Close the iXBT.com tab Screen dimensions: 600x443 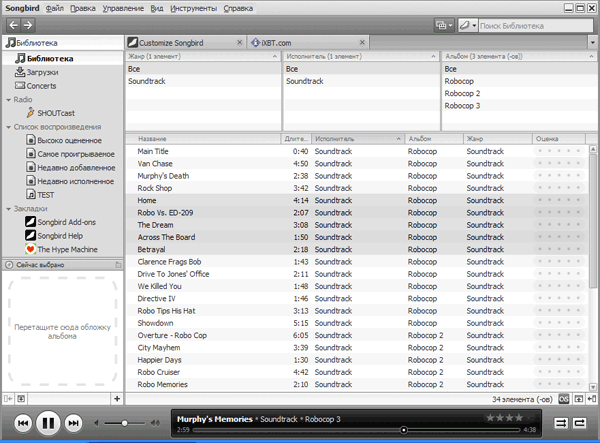362,42
